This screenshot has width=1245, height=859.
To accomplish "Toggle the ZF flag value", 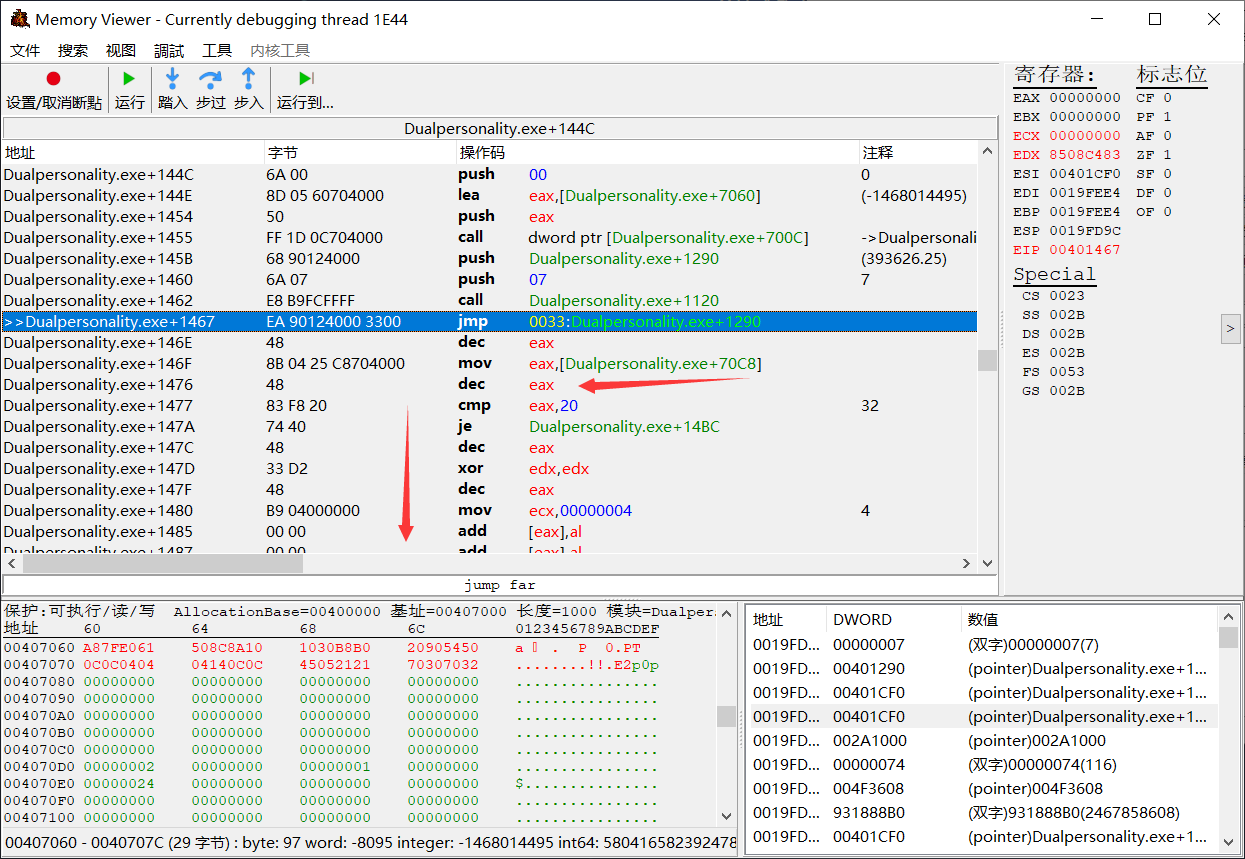I will (1167, 155).
